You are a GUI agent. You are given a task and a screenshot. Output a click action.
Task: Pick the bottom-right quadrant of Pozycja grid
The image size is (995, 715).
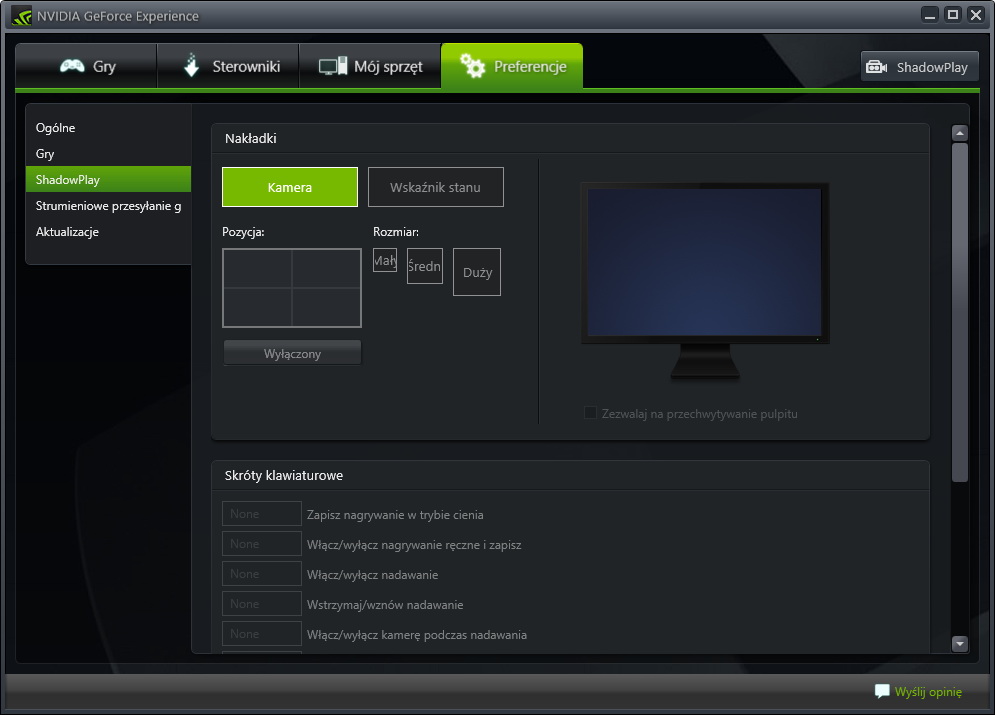pos(326,307)
